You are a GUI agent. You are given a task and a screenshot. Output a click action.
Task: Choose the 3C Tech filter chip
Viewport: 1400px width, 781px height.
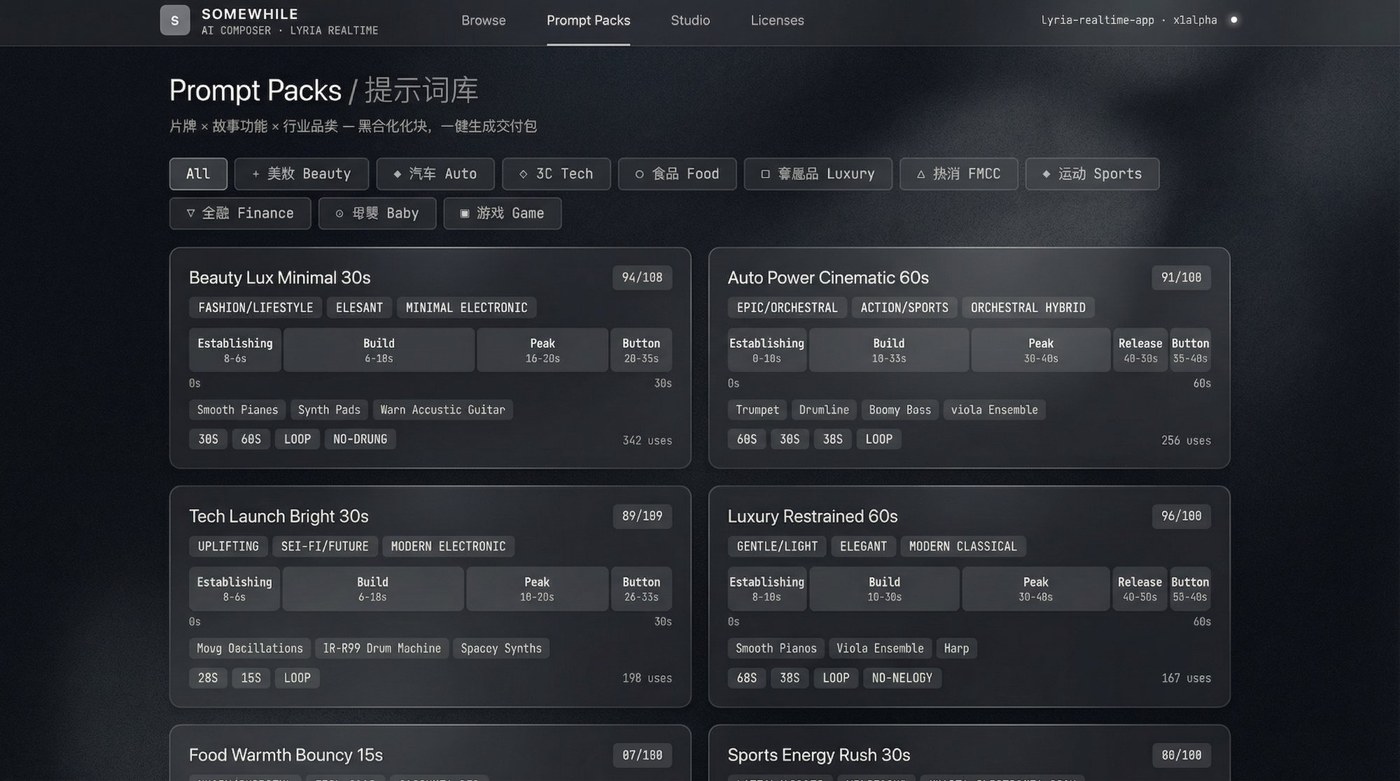[x=556, y=174]
